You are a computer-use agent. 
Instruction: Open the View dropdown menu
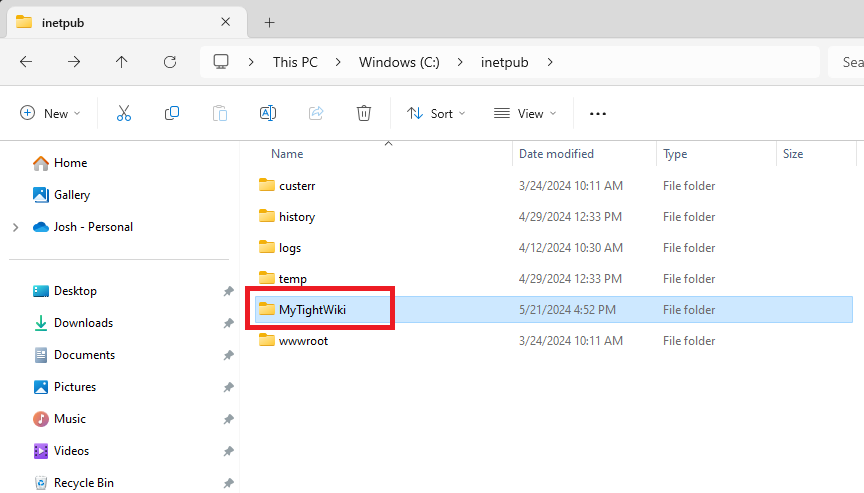[x=525, y=113]
